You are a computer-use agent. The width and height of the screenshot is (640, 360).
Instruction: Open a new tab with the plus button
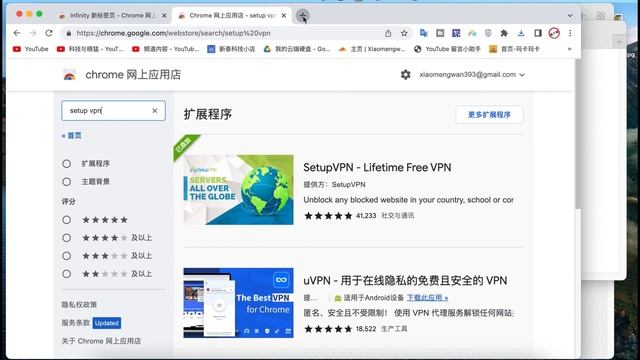(x=302, y=16)
